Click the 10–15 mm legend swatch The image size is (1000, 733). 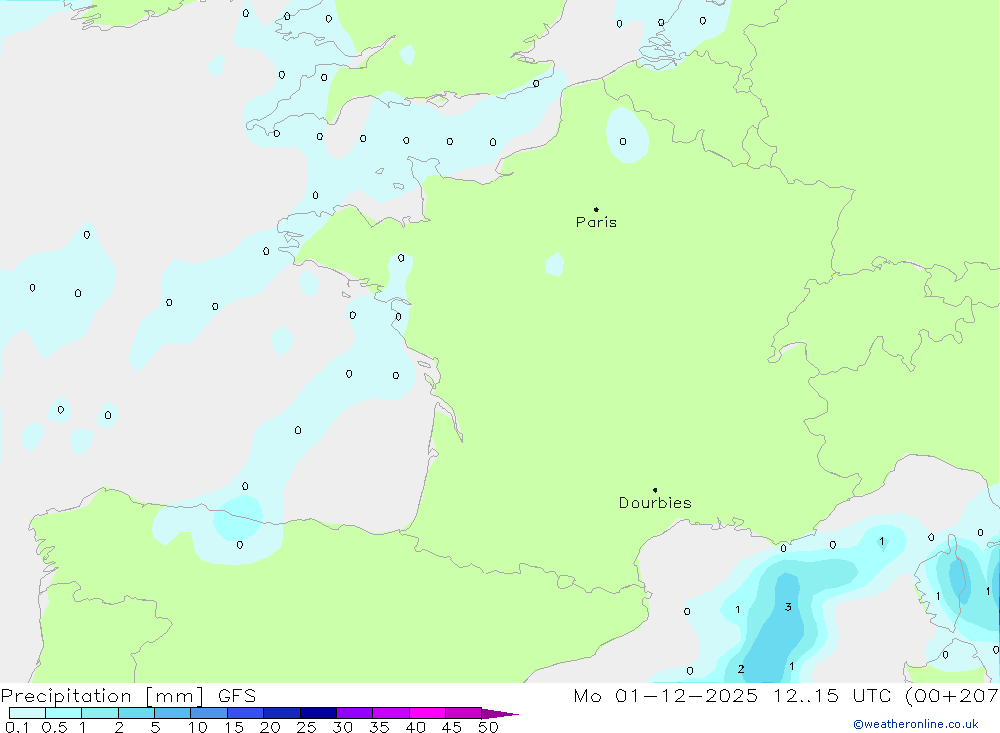pyautogui.click(x=209, y=713)
